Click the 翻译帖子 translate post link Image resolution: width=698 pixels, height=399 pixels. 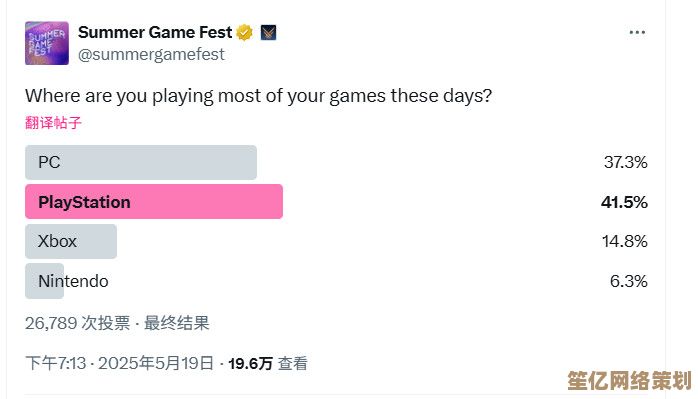[53, 122]
